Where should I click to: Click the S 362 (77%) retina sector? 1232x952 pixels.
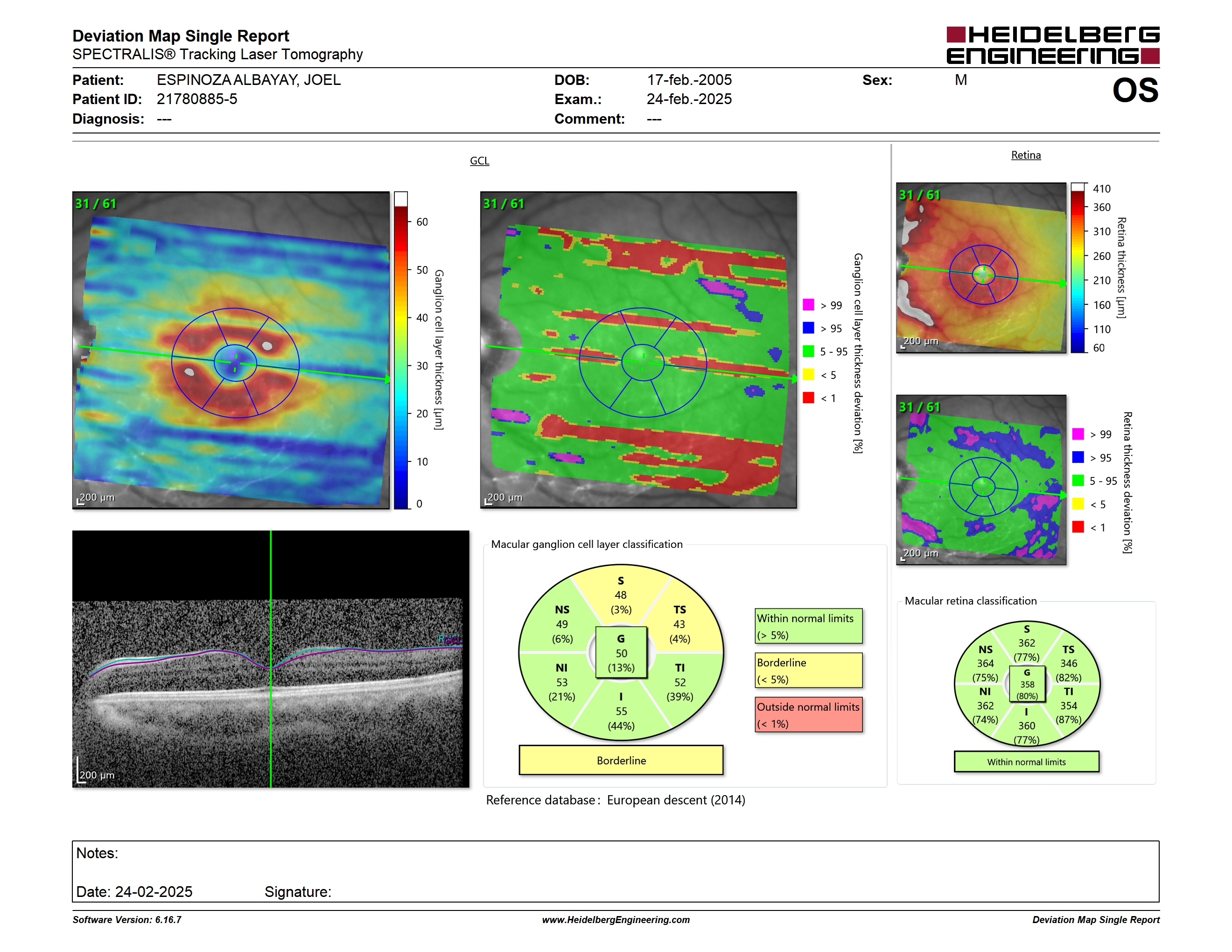coord(1027,643)
